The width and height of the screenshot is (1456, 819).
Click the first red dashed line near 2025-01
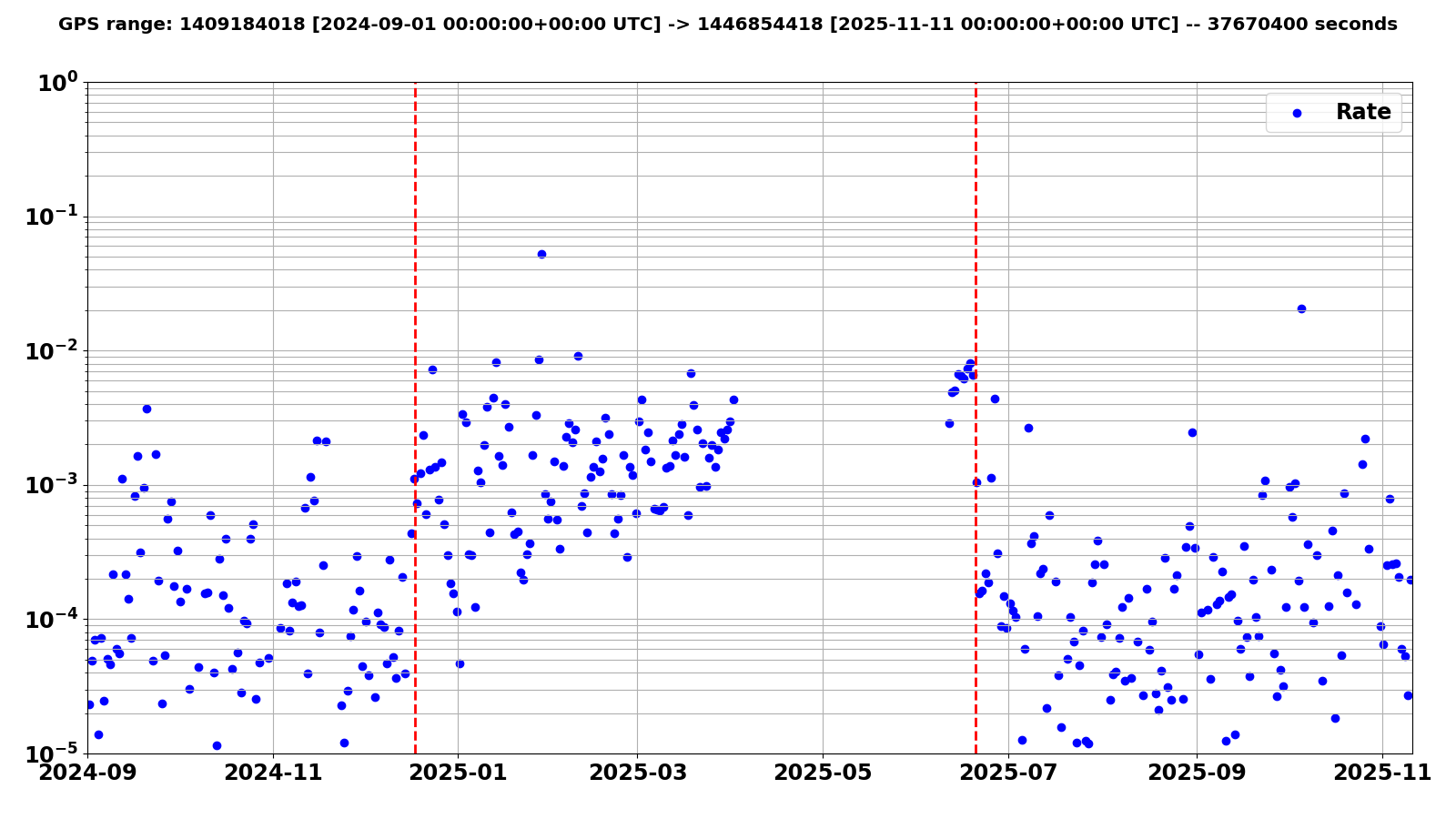pyautogui.click(x=415, y=273)
